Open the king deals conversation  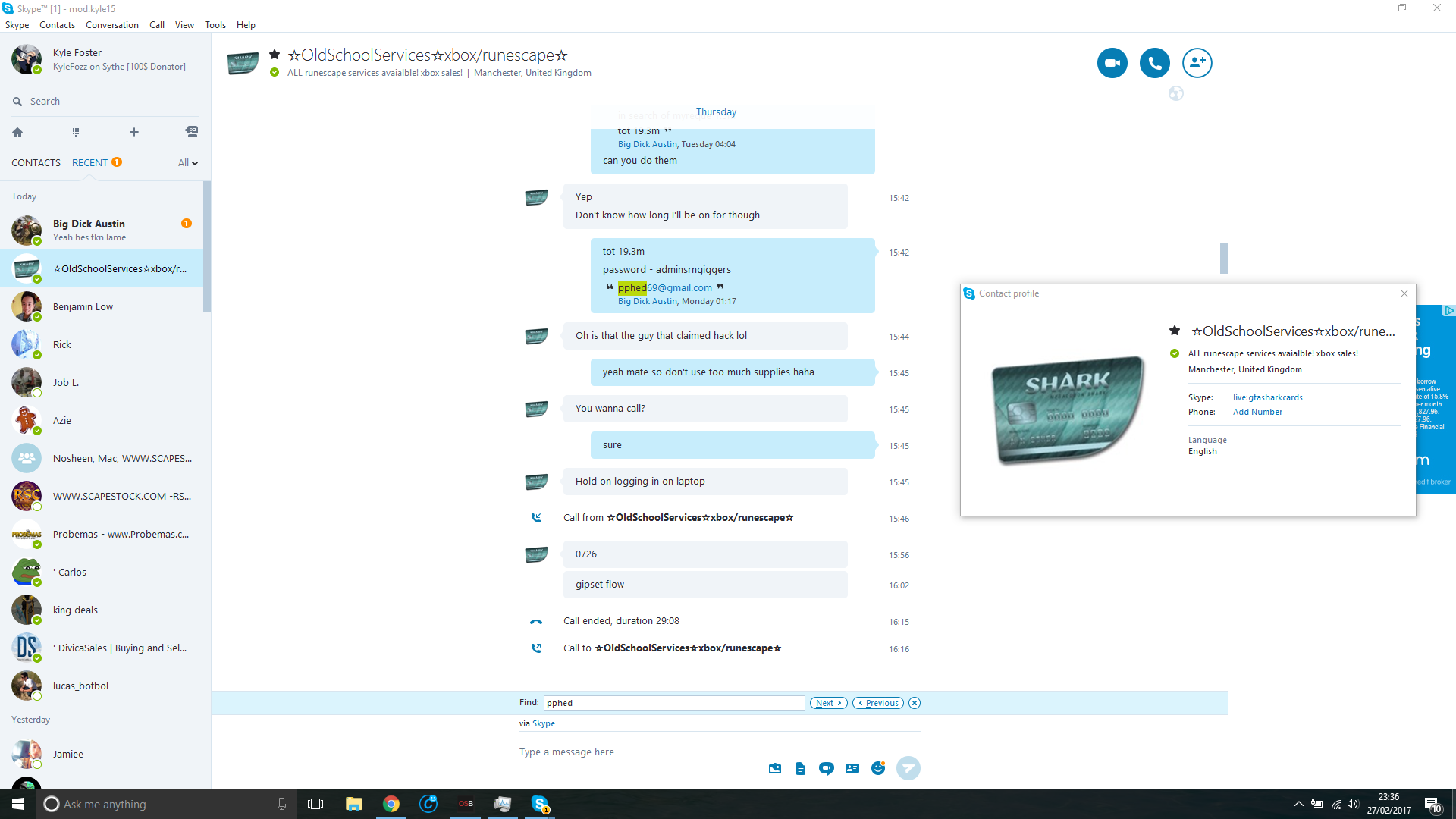point(102,610)
